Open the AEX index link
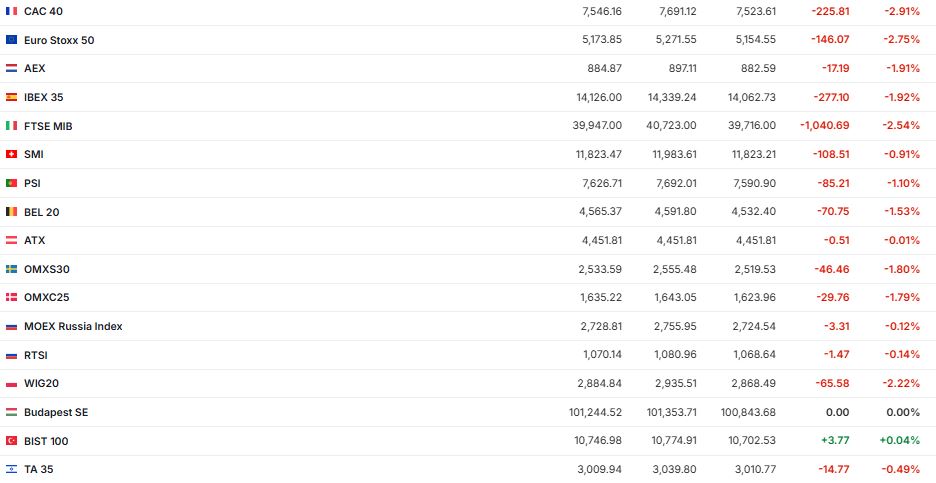This screenshot has width=936, height=483. pyautogui.click(x=34, y=69)
